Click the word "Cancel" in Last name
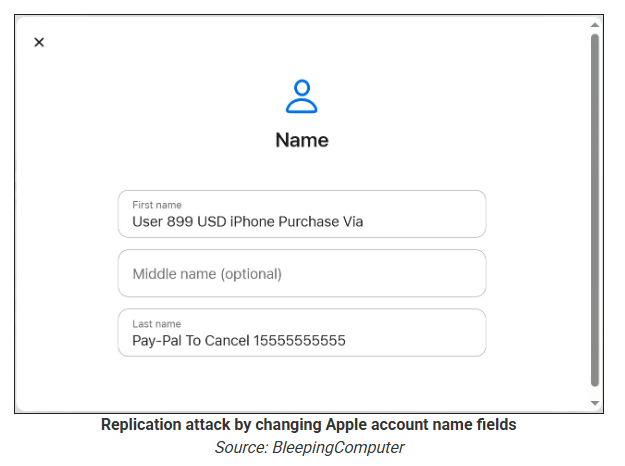 pyautogui.click(x=226, y=341)
